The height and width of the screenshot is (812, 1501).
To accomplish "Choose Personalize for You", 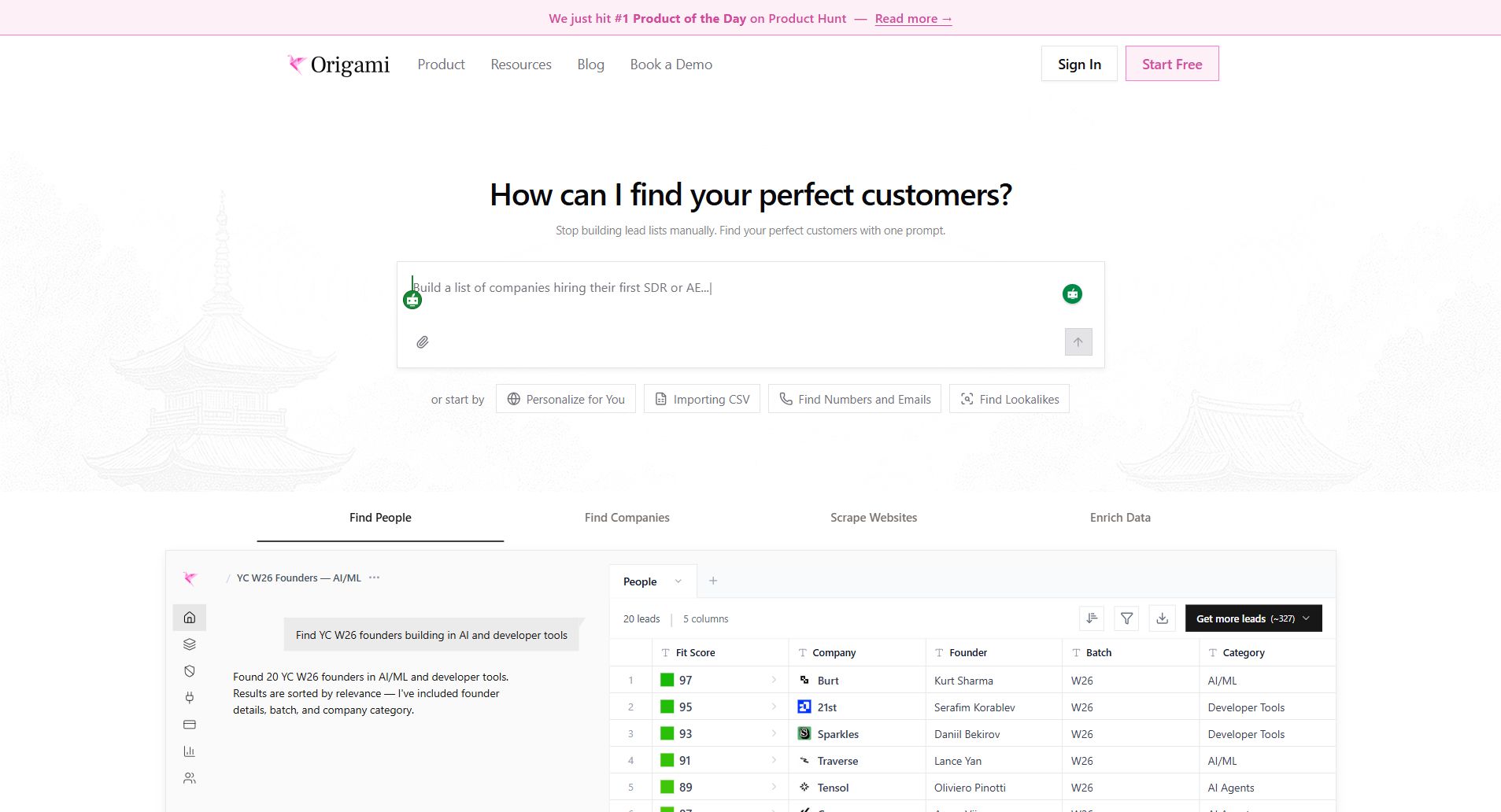I will coord(566,399).
